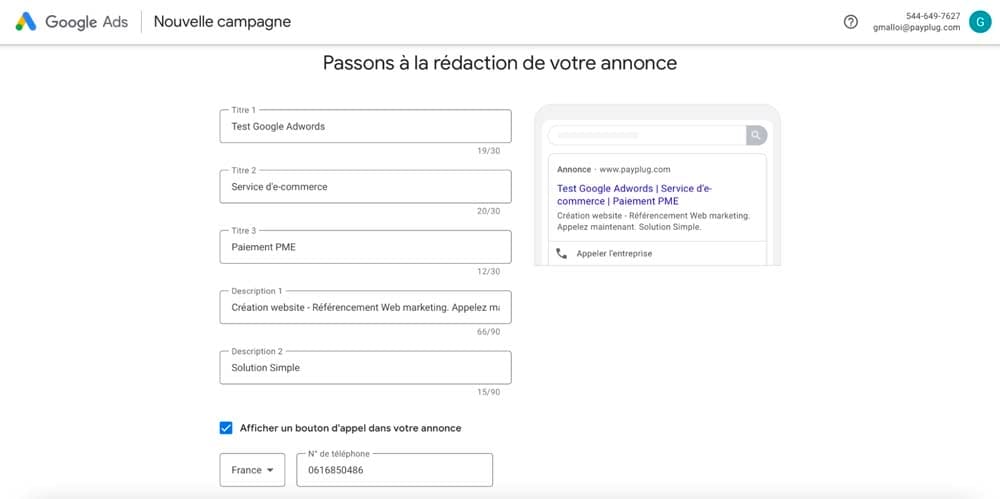
Task: Click the account email gmalloi@payplug.com
Action: coord(916,28)
